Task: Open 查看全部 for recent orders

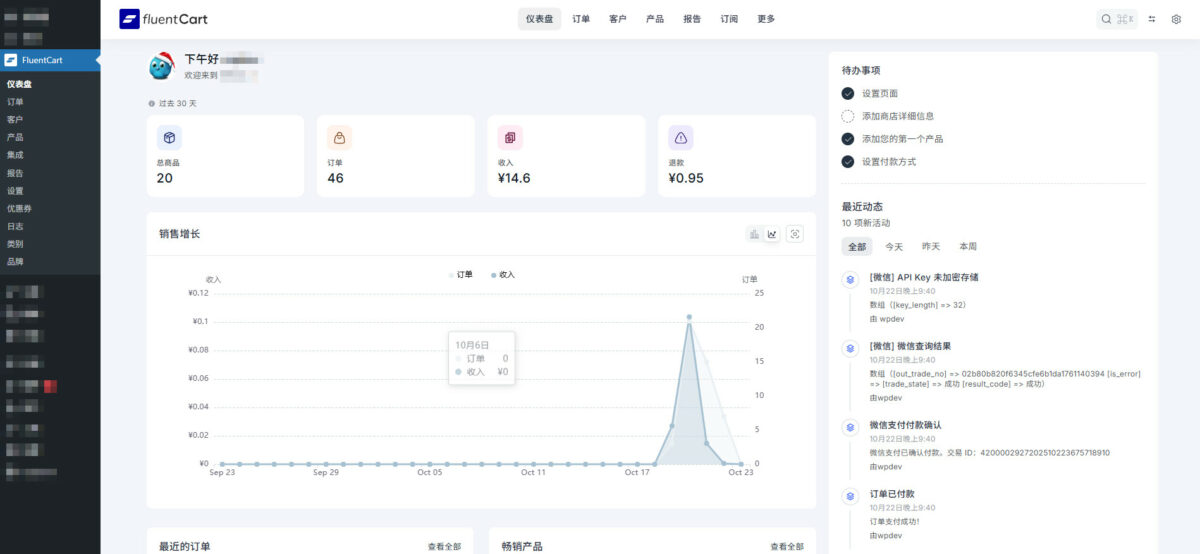Action: tap(444, 547)
